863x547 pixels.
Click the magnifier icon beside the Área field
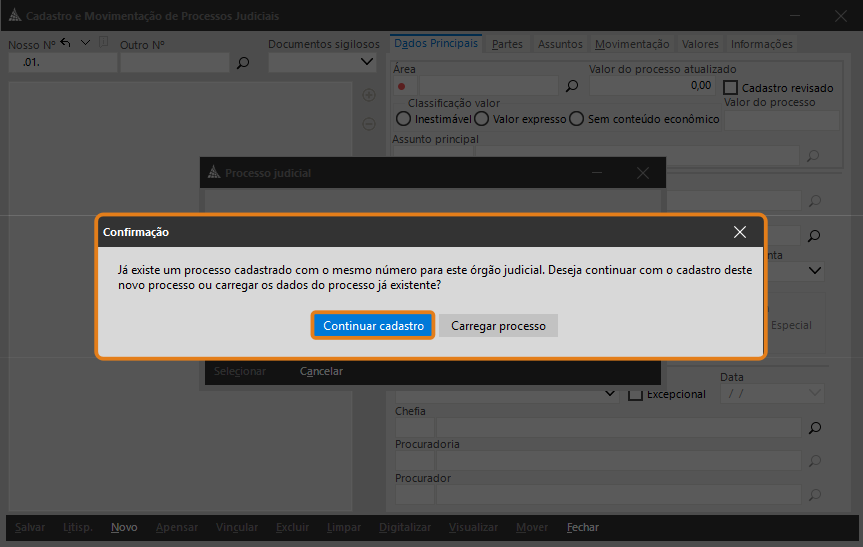572,86
